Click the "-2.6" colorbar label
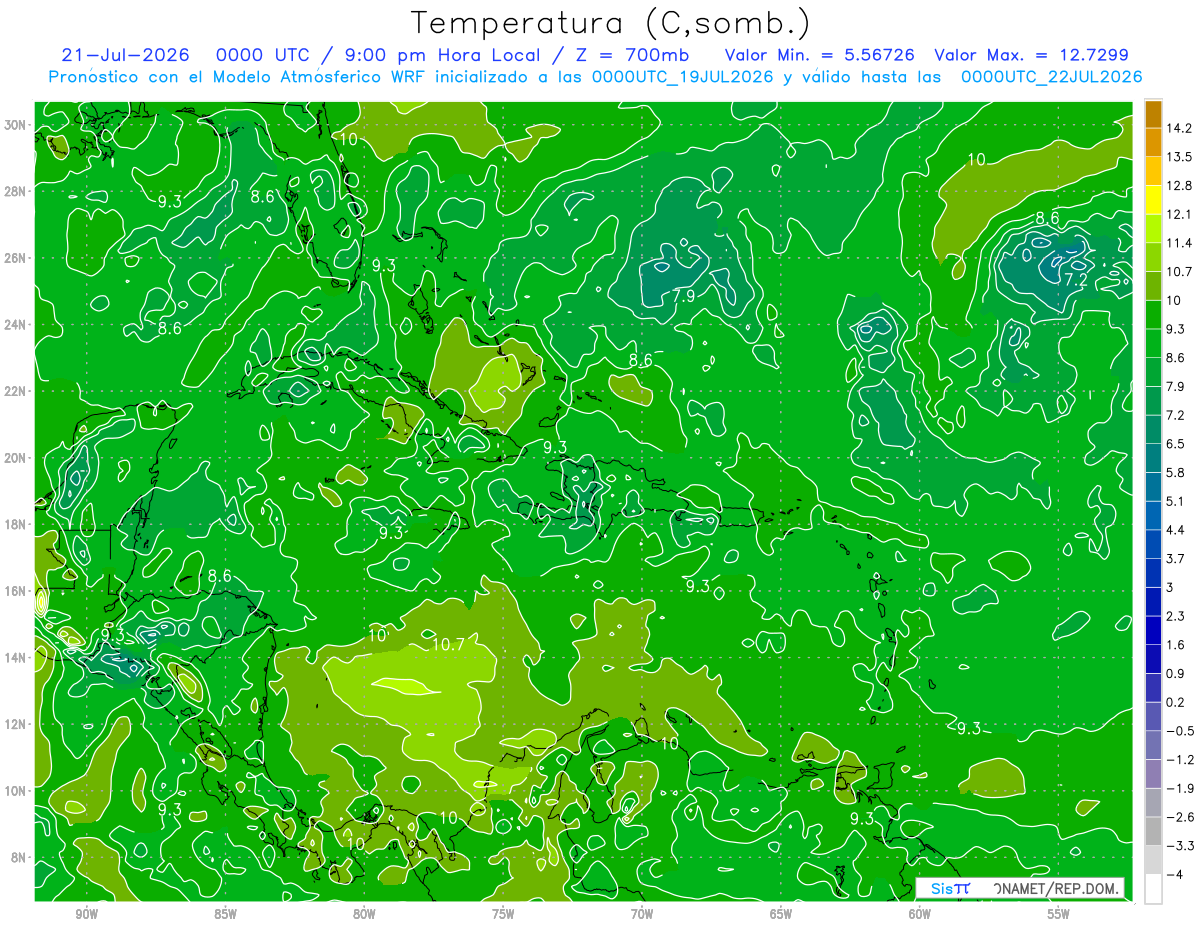Screen dimensions: 1200x927 [1180, 817]
